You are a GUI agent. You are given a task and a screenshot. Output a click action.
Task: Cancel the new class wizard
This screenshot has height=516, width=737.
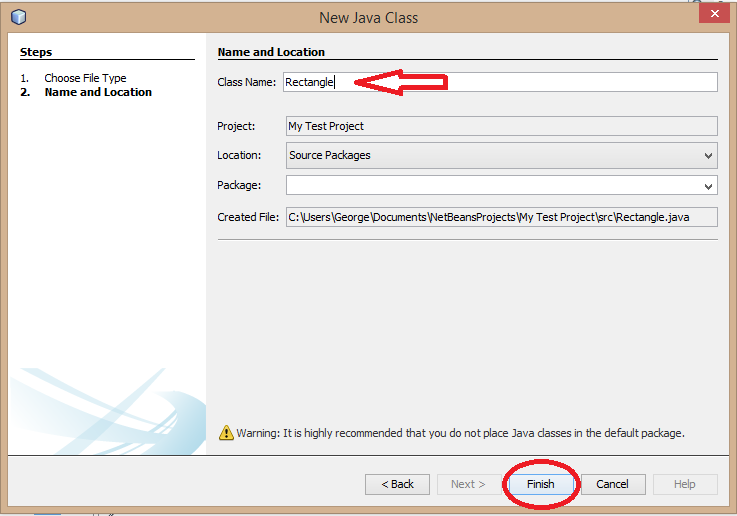tap(612, 484)
